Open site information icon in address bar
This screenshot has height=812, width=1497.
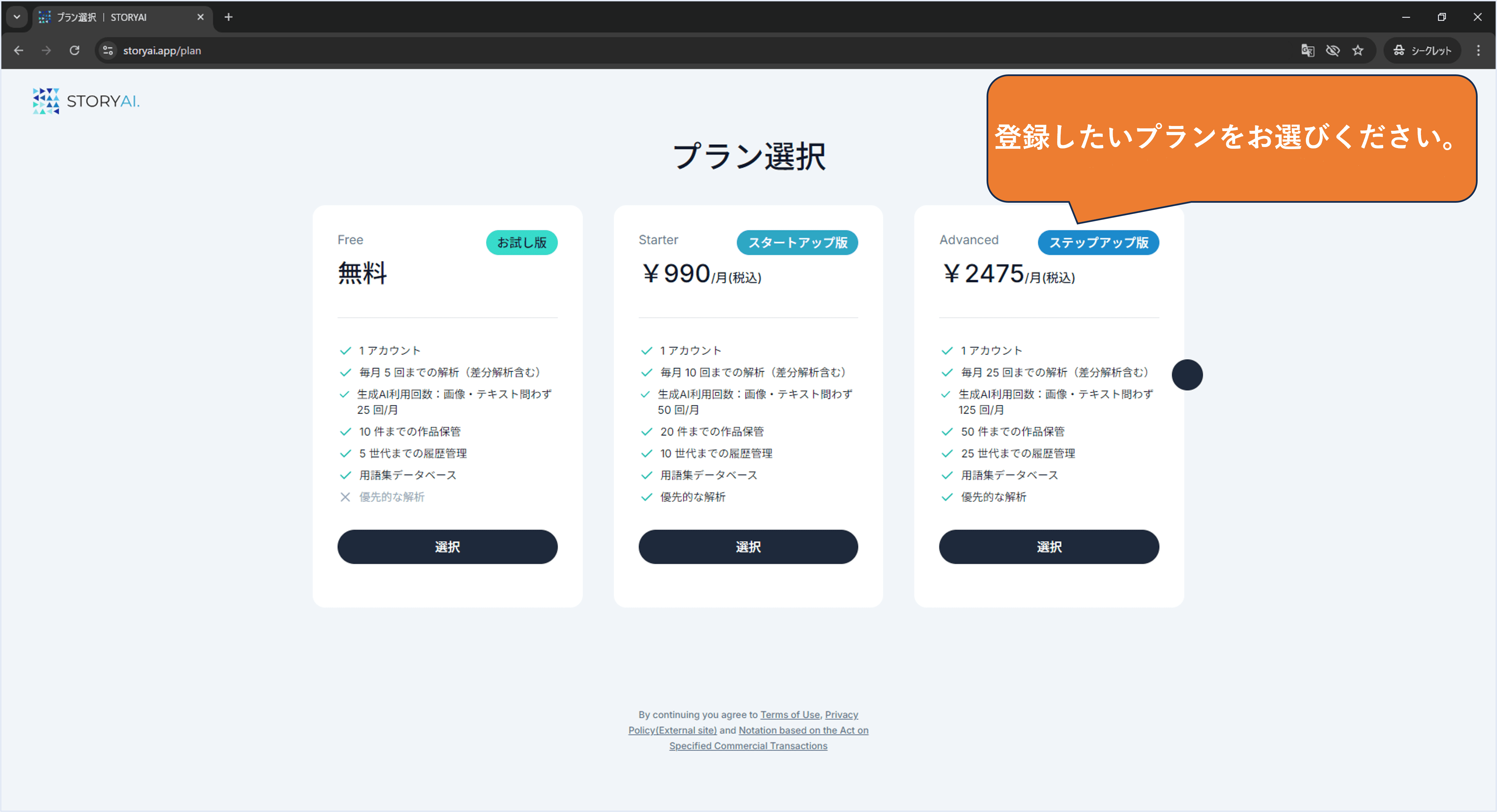tap(108, 51)
